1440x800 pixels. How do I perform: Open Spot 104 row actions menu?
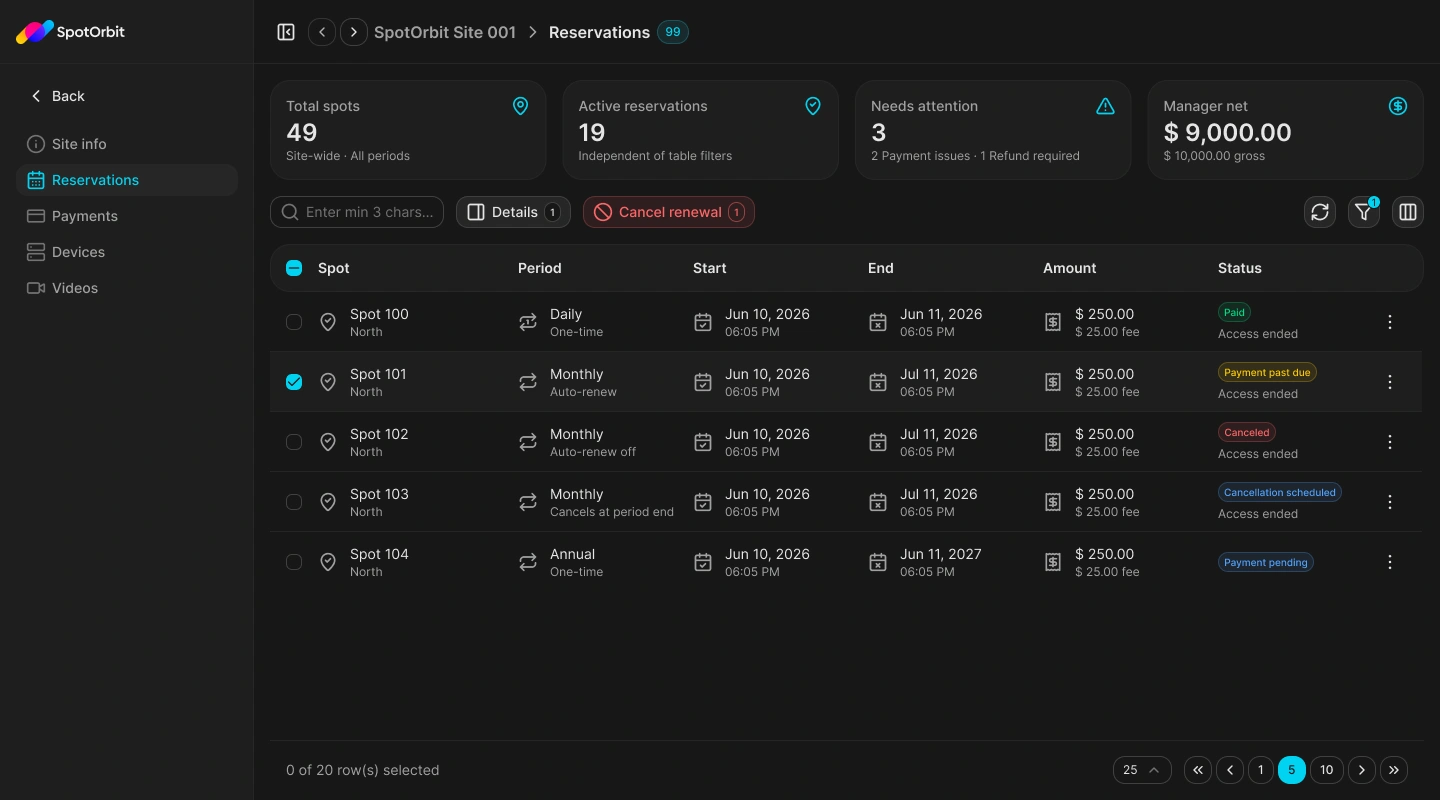click(x=1390, y=562)
